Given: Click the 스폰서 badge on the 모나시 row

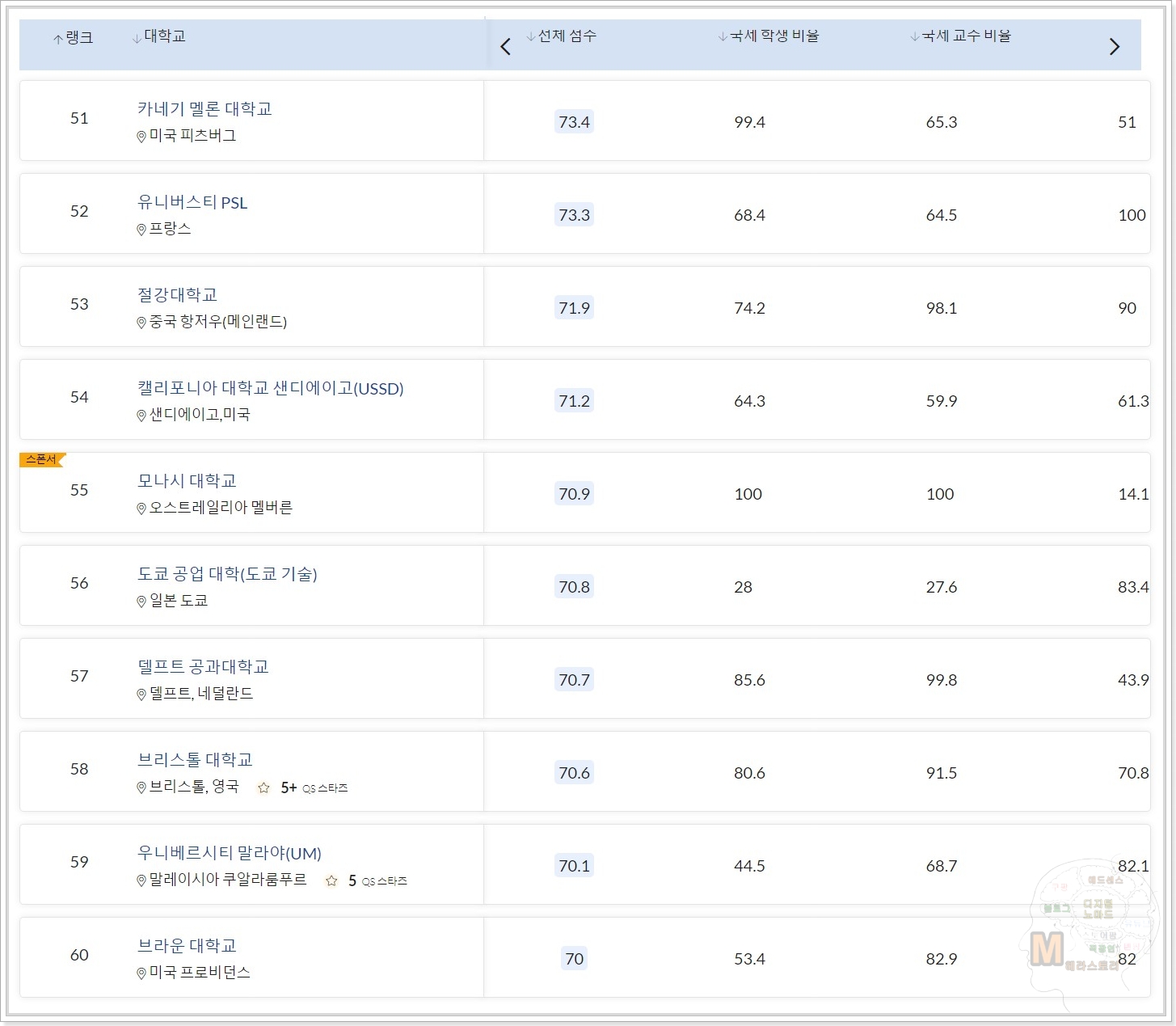Looking at the screenshot, I should click(42, 459).
